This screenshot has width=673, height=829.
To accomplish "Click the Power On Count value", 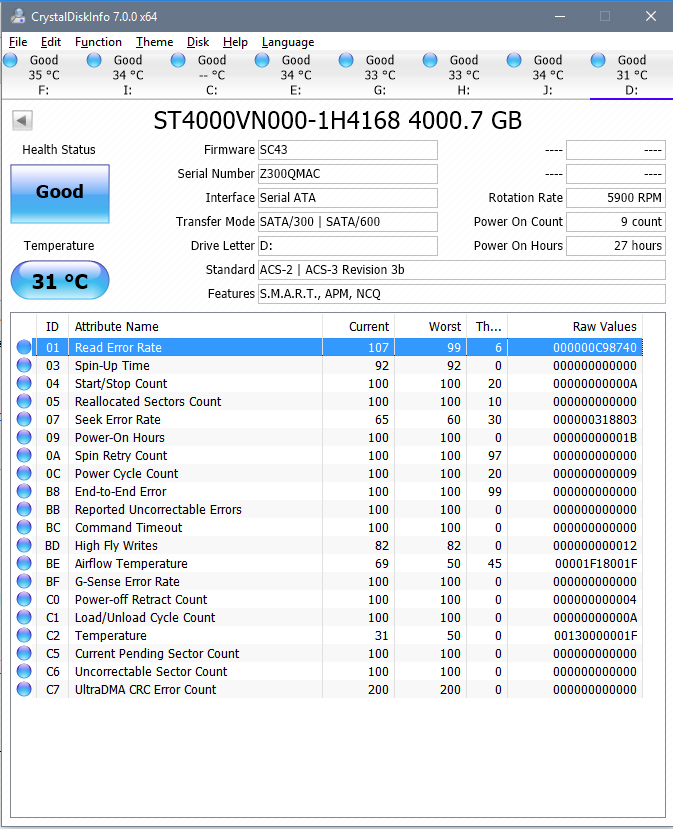I will (x=615, y=222).
